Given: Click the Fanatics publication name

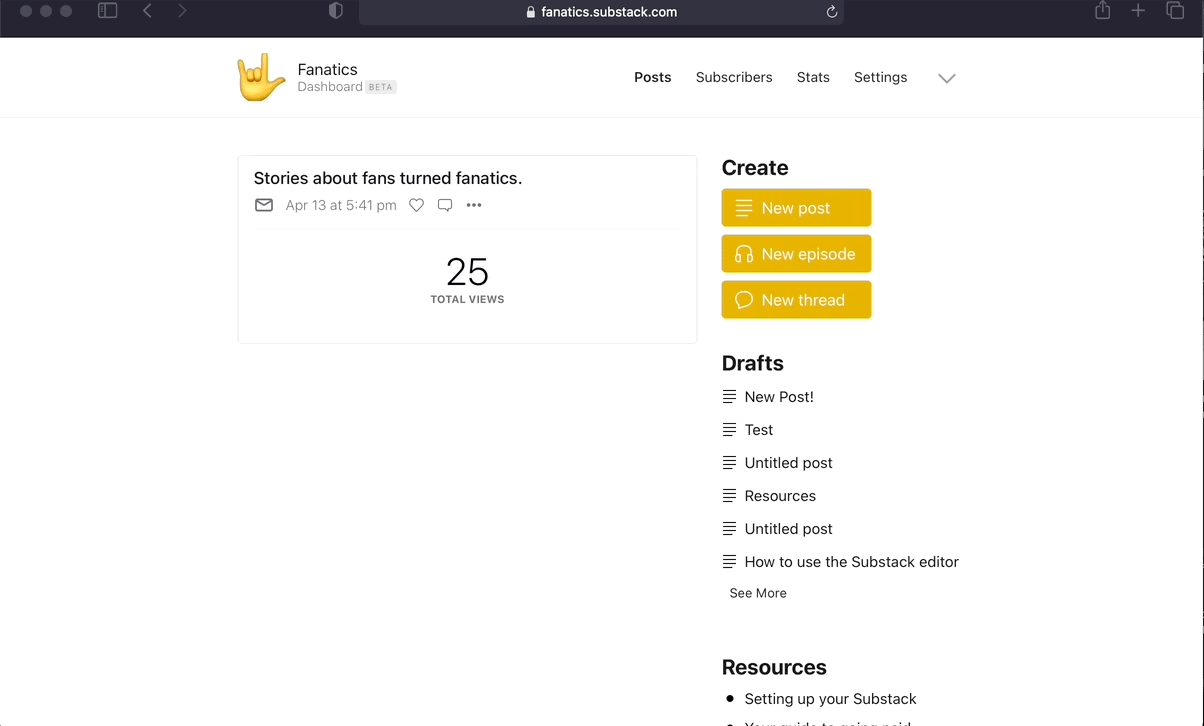Looking at the screenshot, I should click(328, 69).
